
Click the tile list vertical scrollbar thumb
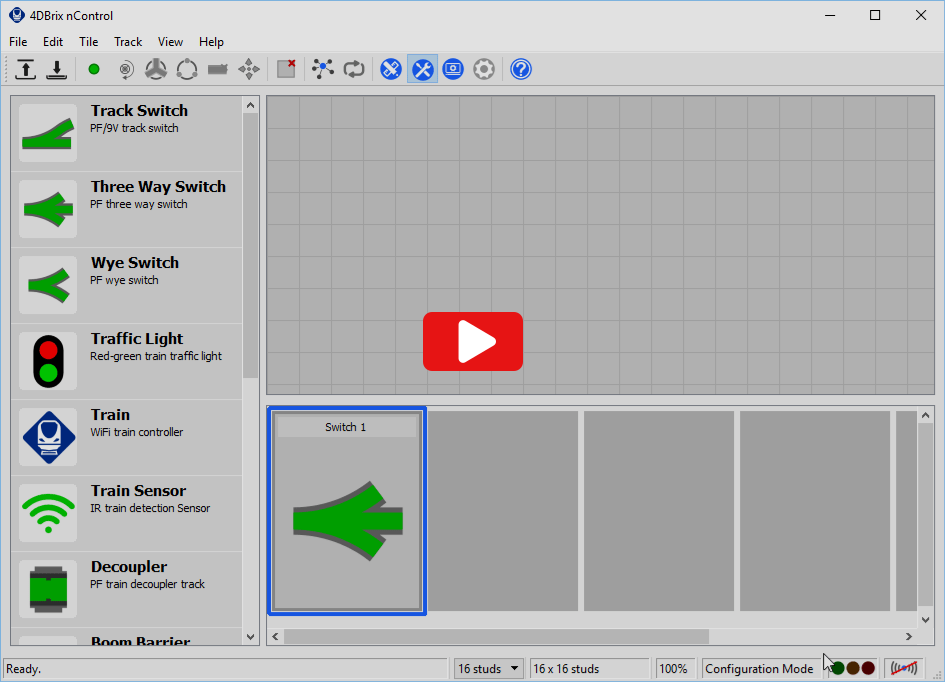pyautogui.click(x=251, y=246)
